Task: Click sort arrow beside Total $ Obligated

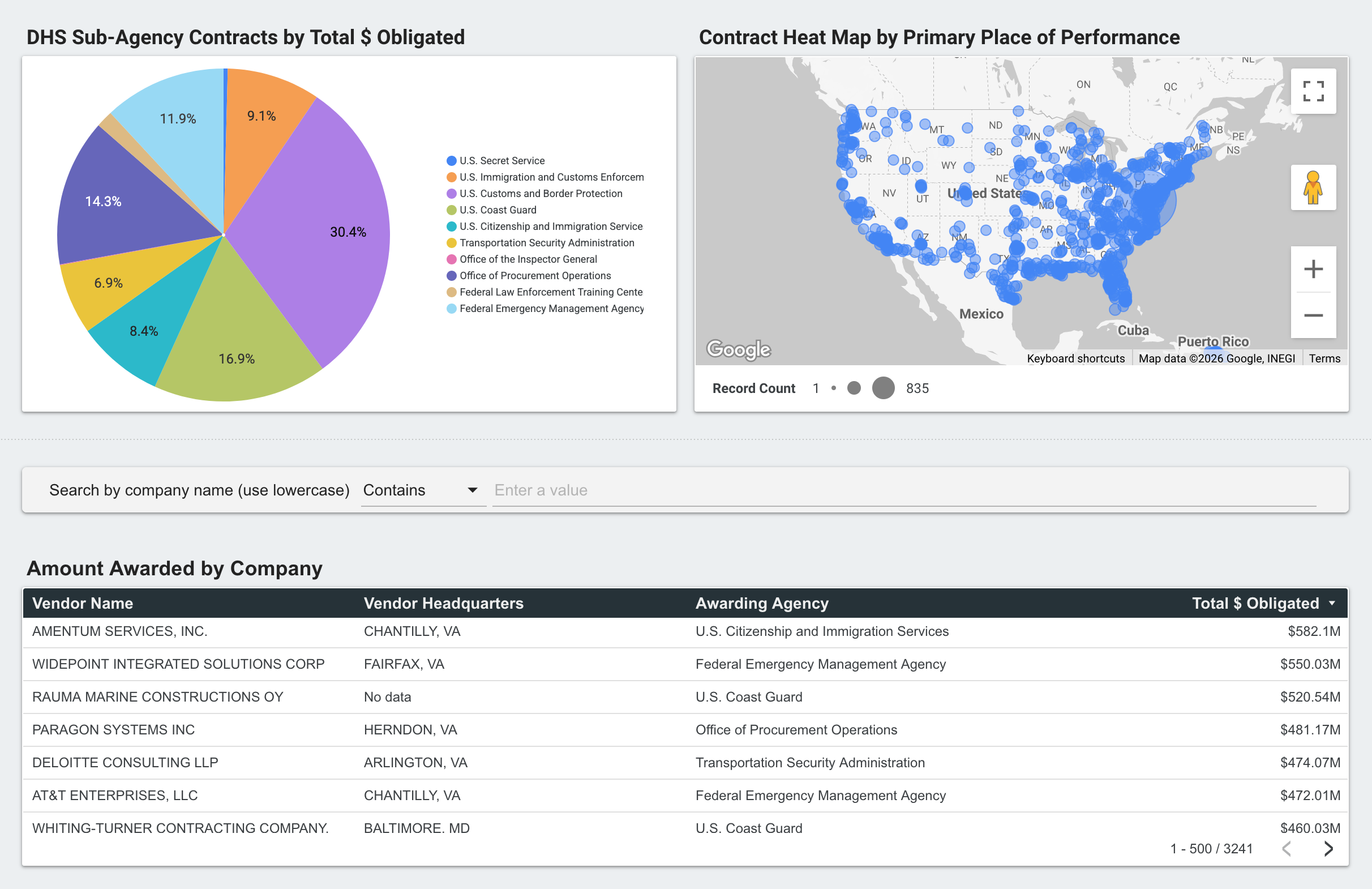Action: coord(1332,603)
